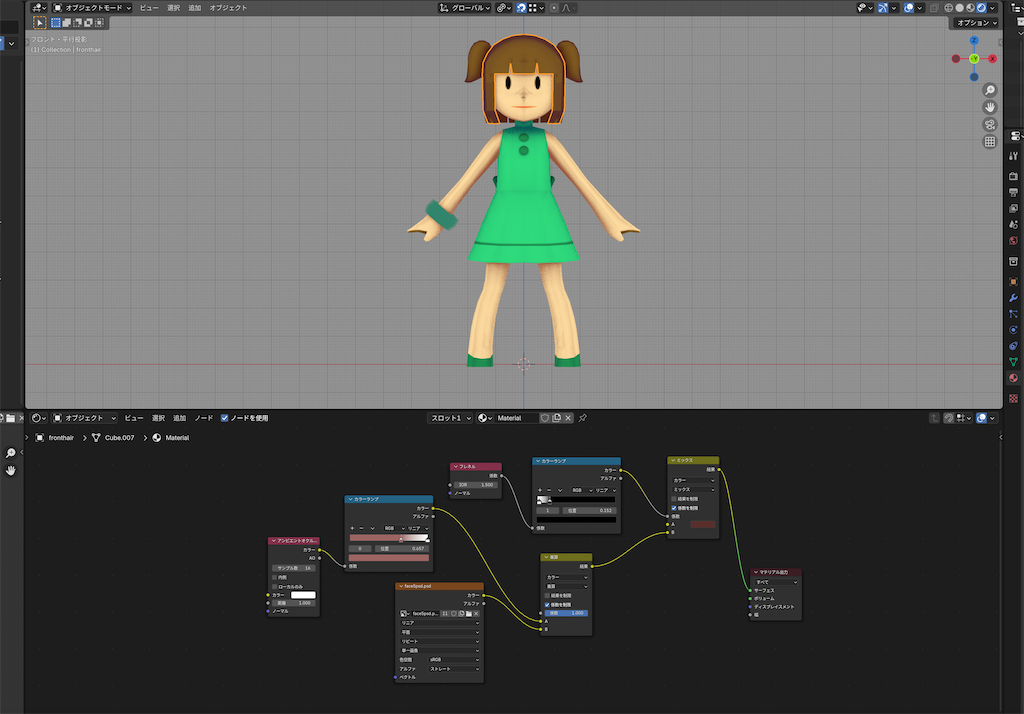Toggle viewport overlays display
This screenshot has width=1024, height=714.
click(x=908, y=8)
